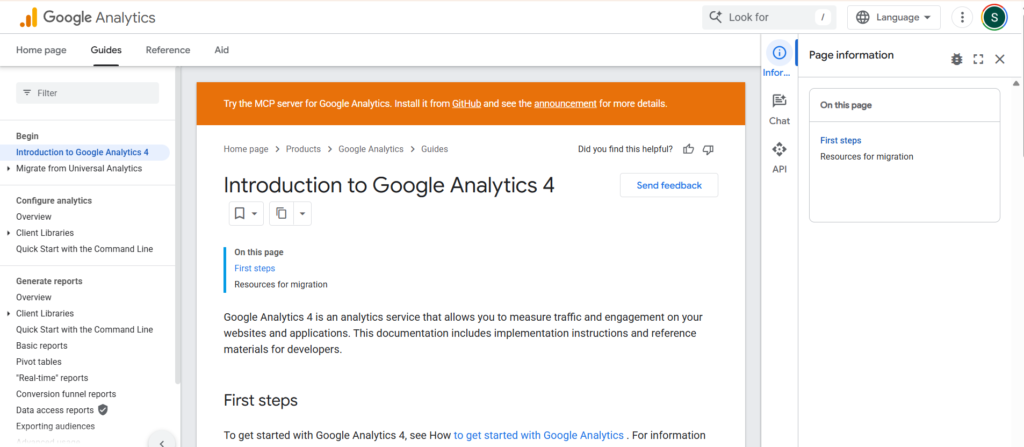Screen dimensions: 1024x447
Task: Open the GitHub link in banner
Action: click(467, 103)
